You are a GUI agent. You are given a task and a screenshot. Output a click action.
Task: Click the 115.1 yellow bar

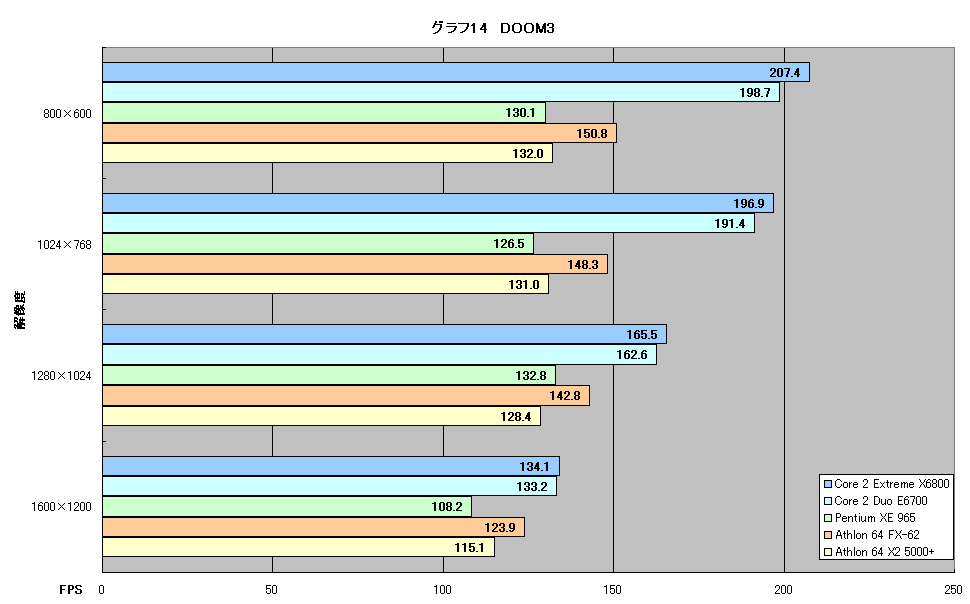point(299,547)
